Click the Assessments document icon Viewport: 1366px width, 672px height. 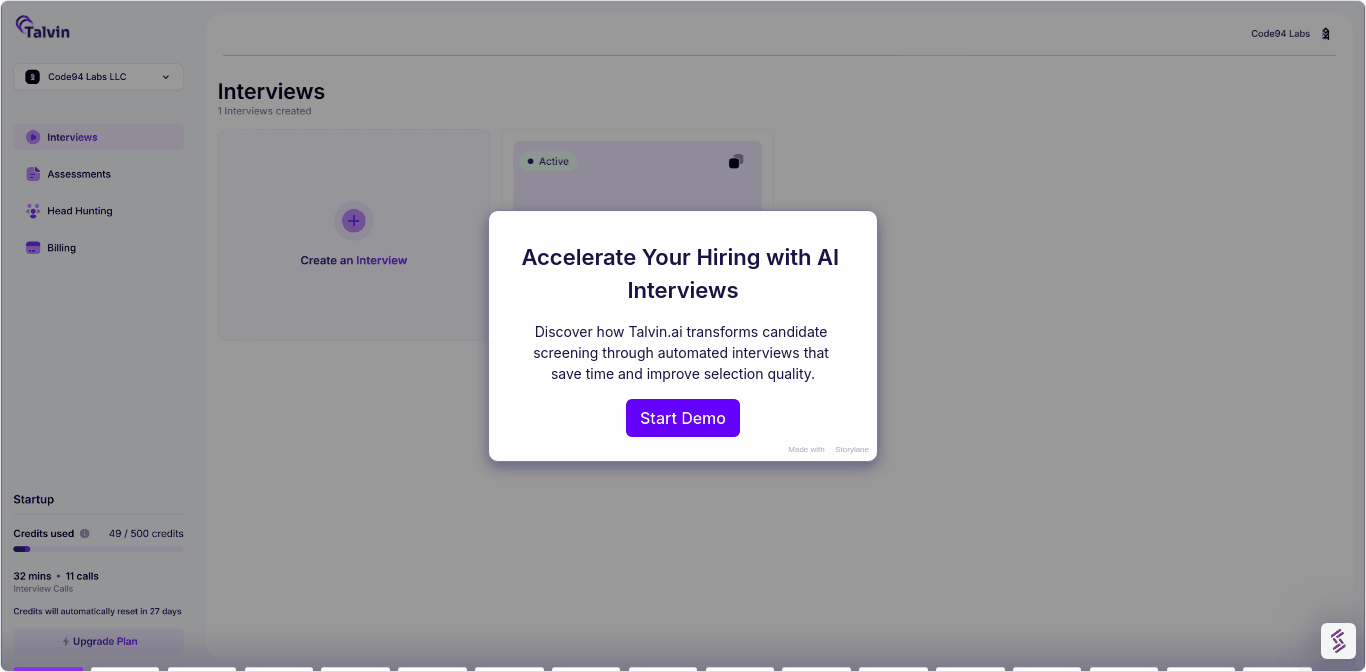point(33,174)
